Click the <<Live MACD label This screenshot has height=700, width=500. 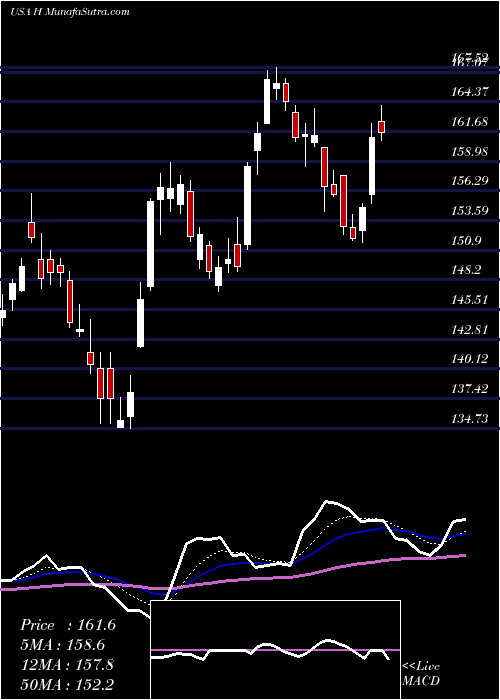point(421,673)
